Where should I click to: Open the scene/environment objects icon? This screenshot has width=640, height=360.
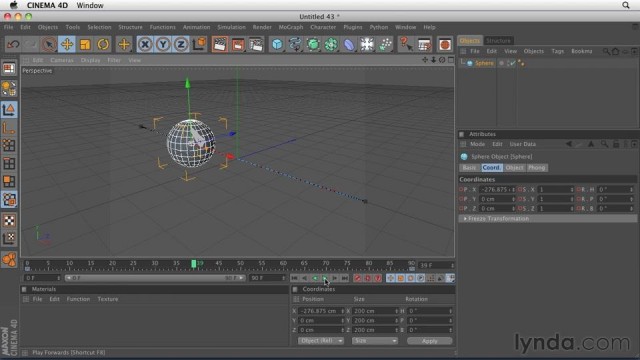pyautogui.click(x=367, y=44)
